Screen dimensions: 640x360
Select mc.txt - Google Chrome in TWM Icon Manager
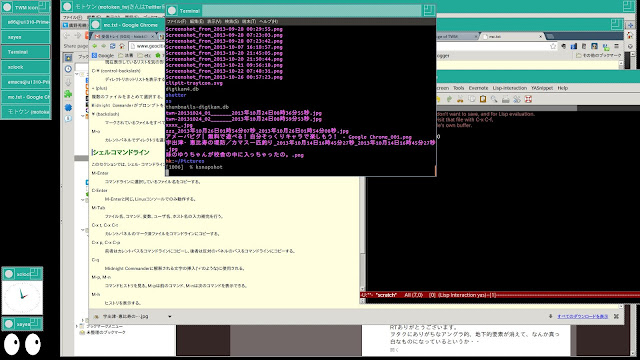26,97
